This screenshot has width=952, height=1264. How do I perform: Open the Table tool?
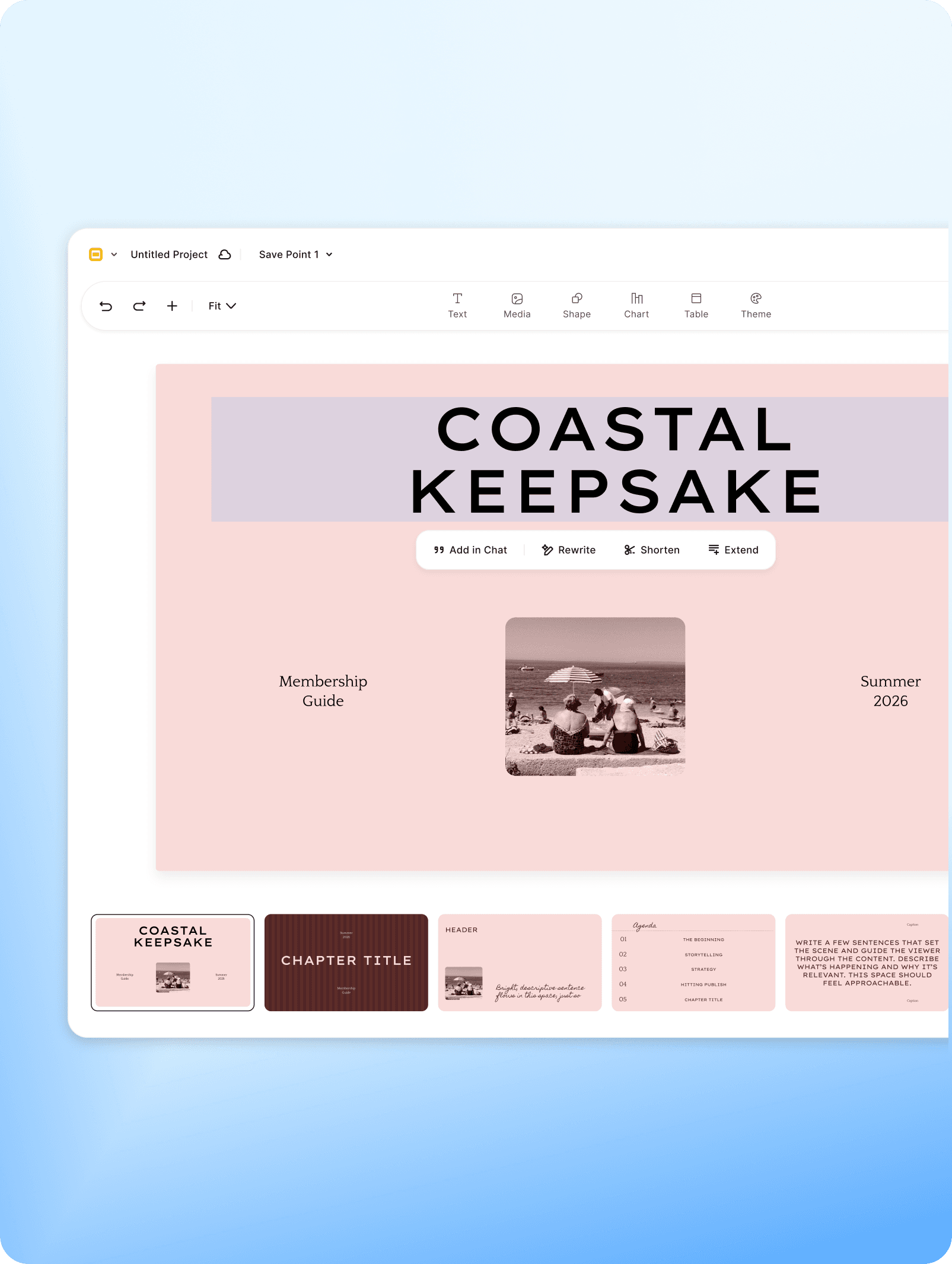tap(696, 306)
